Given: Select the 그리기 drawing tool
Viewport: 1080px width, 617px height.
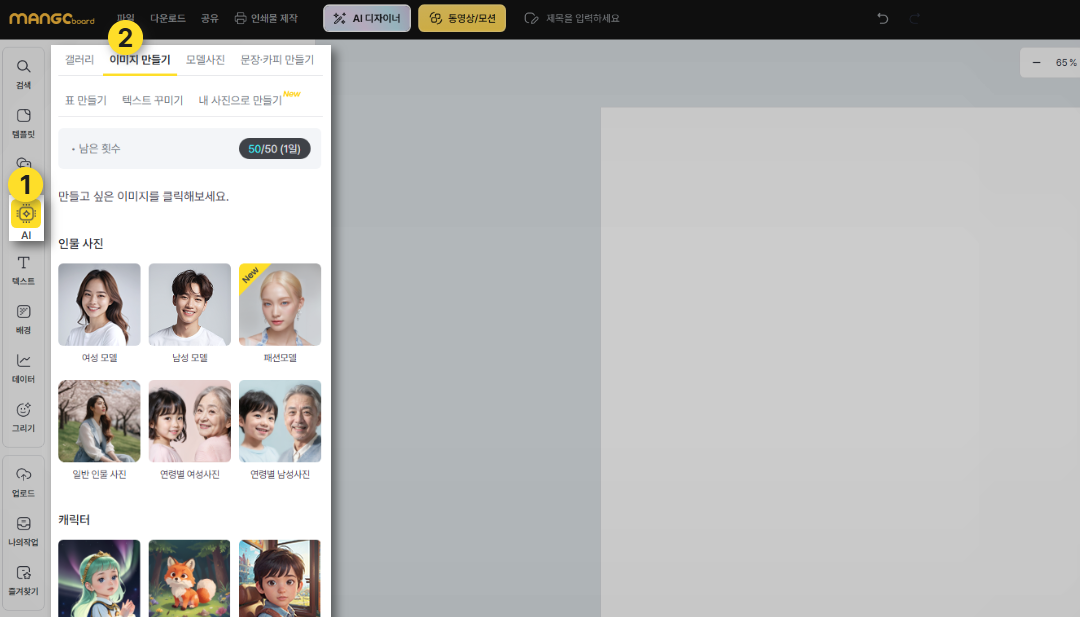Looking at the screenshot, I should click(24, 416).
